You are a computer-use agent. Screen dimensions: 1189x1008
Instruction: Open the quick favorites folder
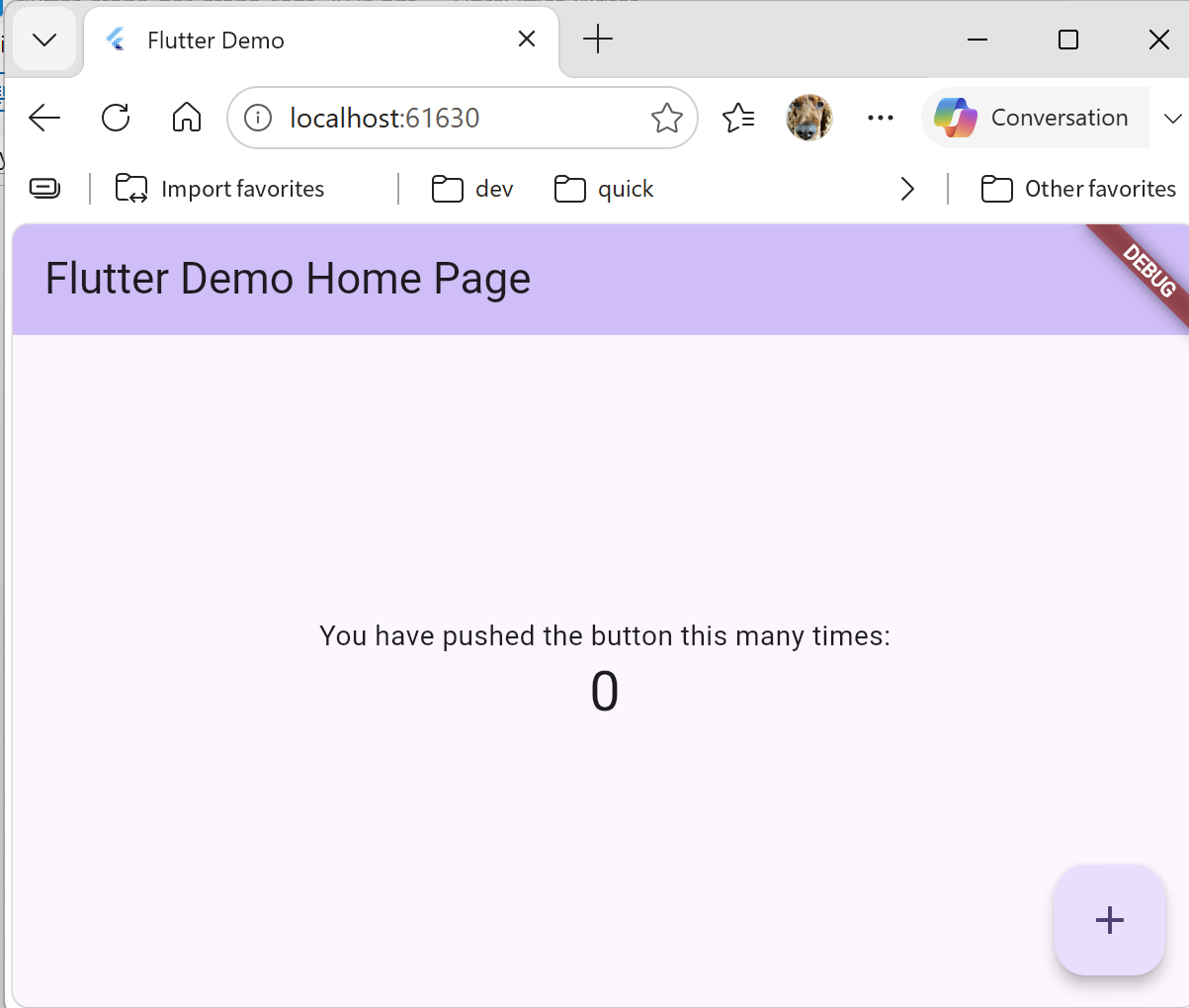click(x=604, y=189)
